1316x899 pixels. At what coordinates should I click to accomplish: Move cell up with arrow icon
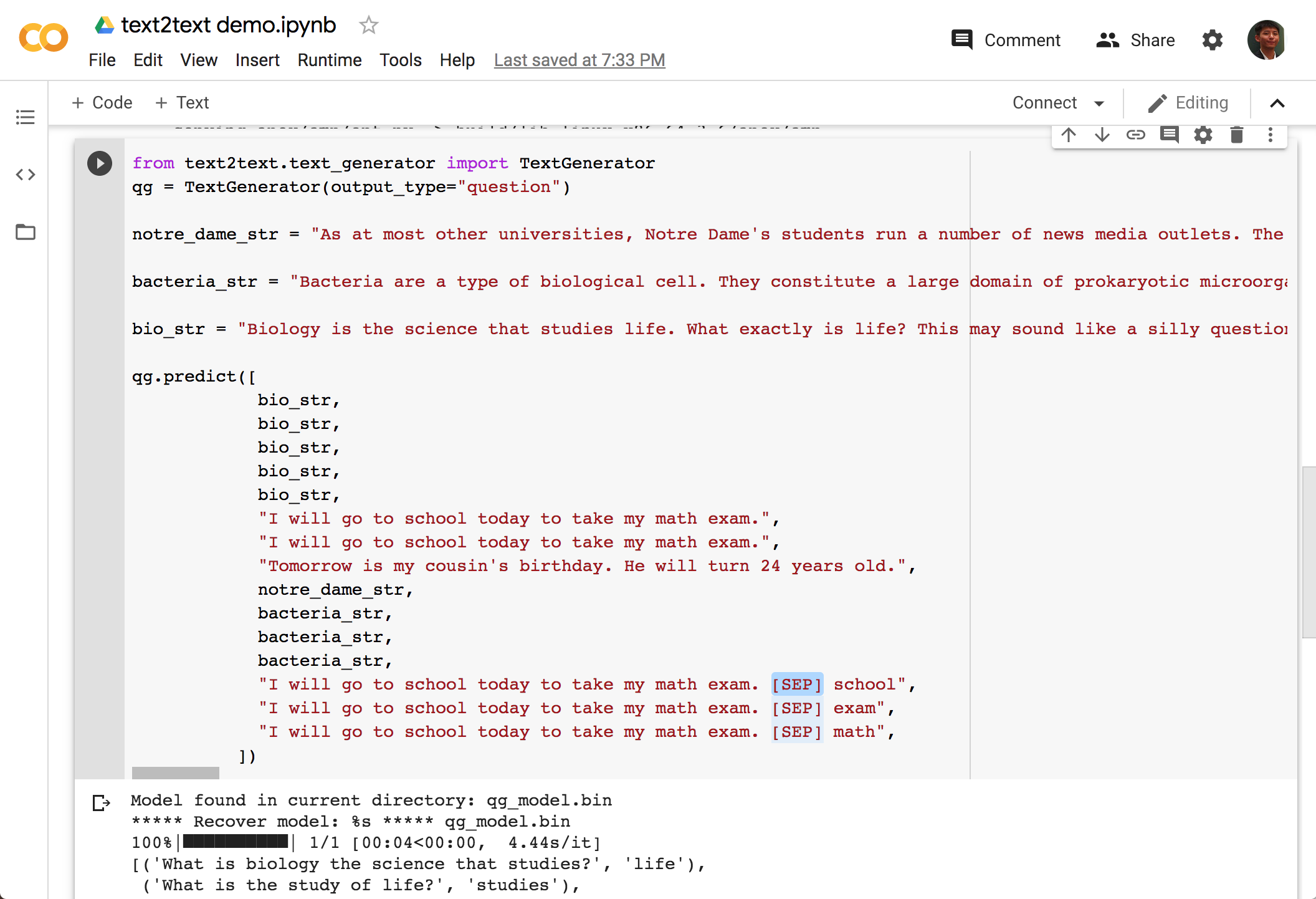(1069, 135)
